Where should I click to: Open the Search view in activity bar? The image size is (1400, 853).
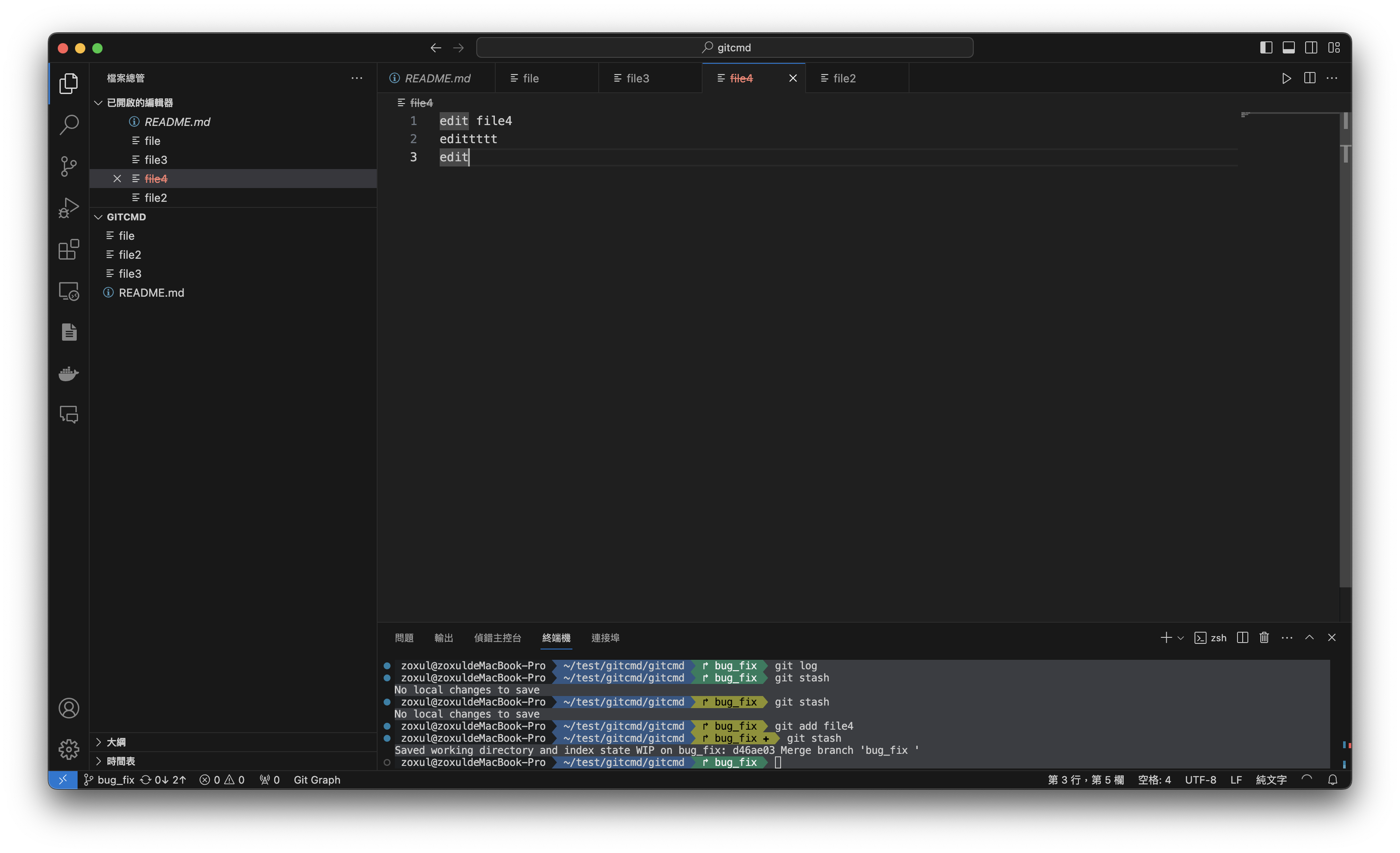click(68, 125)
